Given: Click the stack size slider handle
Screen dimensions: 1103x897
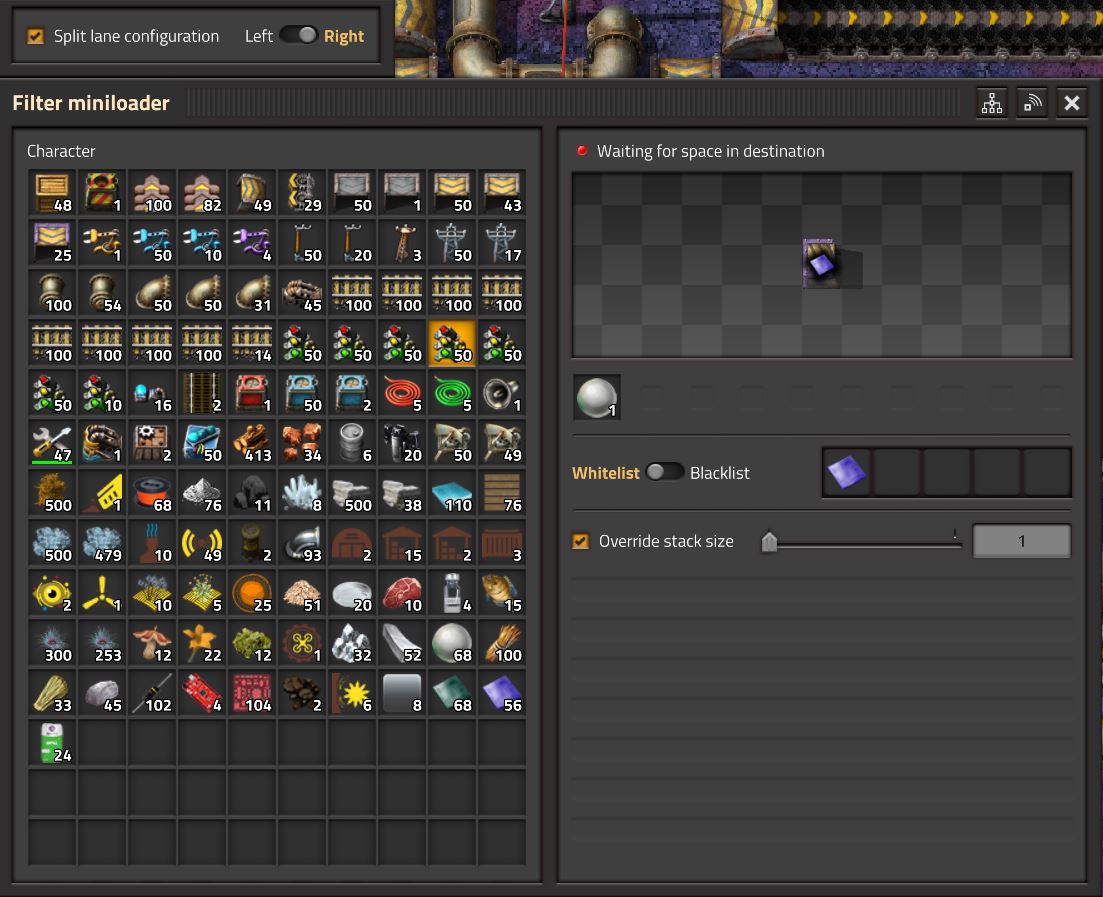Looking at the screenshot, I should click(x=769, y=541).
